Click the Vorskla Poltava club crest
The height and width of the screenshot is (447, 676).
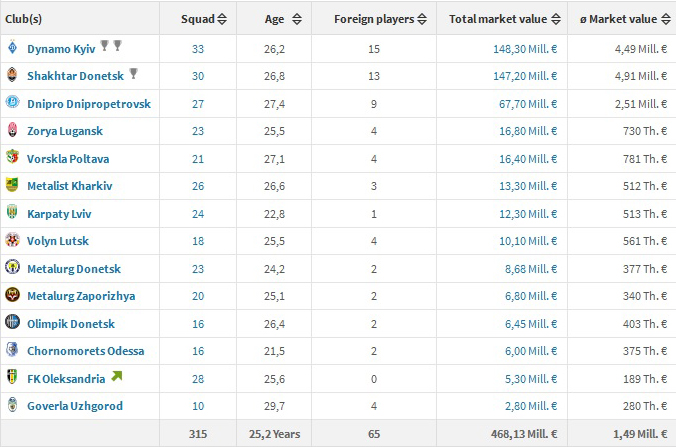12,158
